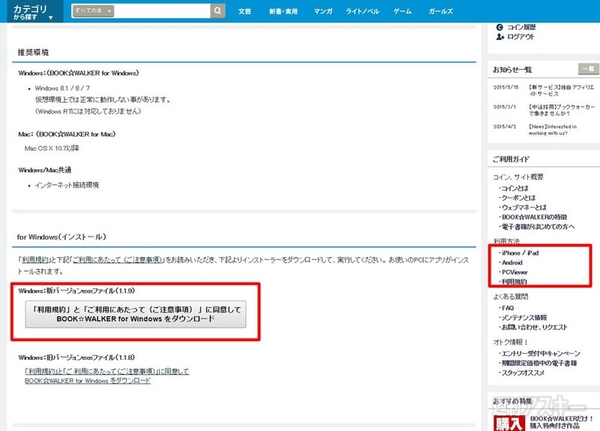The image size is (600, 431).
Task: Open the 新書・実用 tab
Action: pyautogui.click(x=283, y=11)
